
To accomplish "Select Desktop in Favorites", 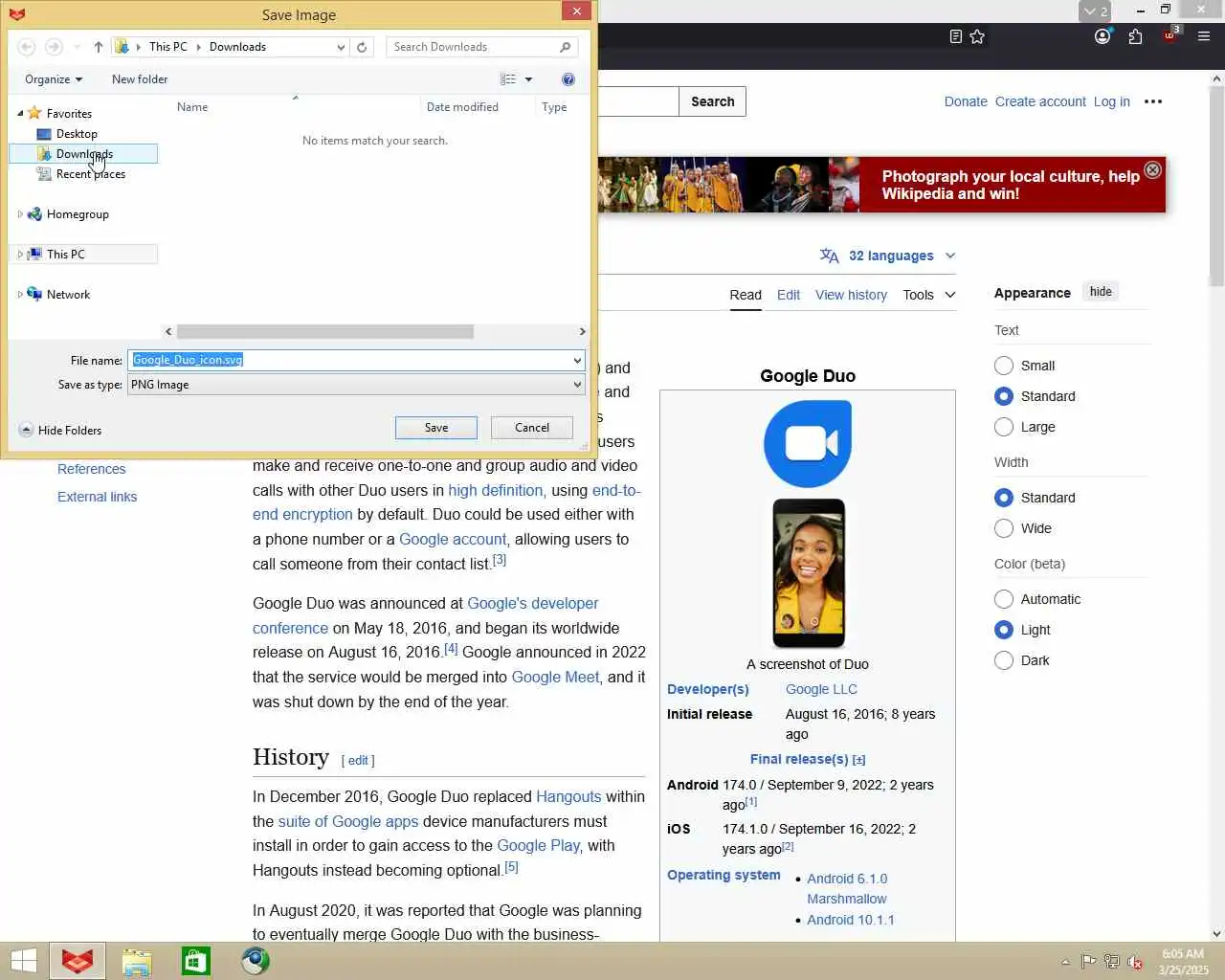I will coord(77,134).
